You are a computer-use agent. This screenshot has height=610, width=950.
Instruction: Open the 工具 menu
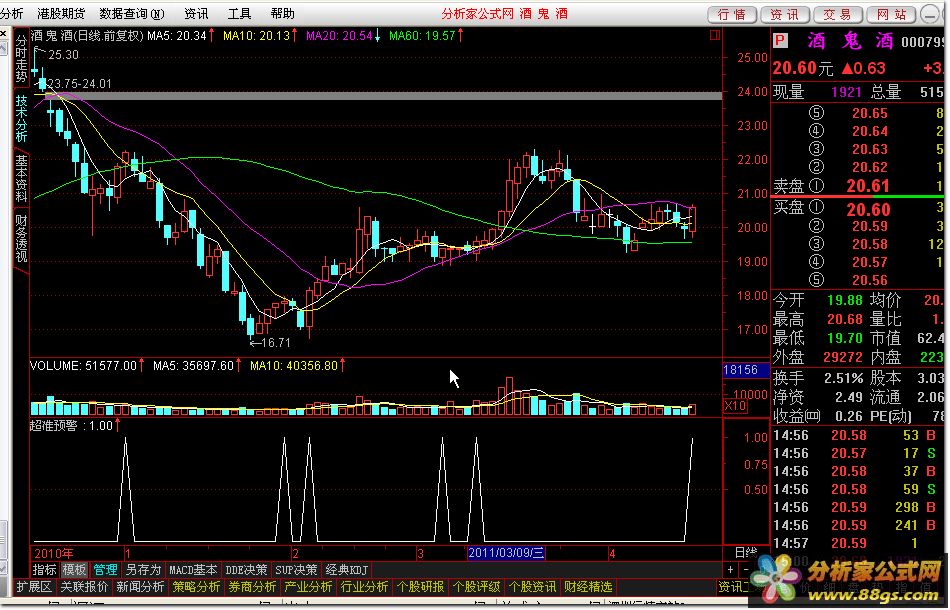(x=239, y=13)
